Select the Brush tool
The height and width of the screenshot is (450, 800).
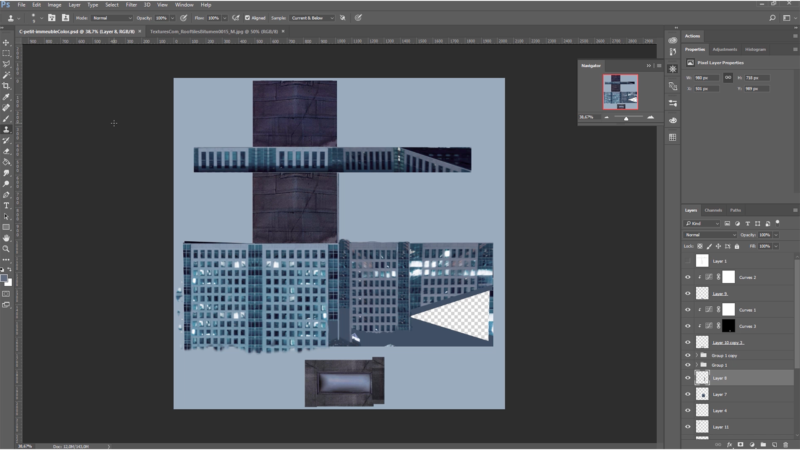pos(6,118)
